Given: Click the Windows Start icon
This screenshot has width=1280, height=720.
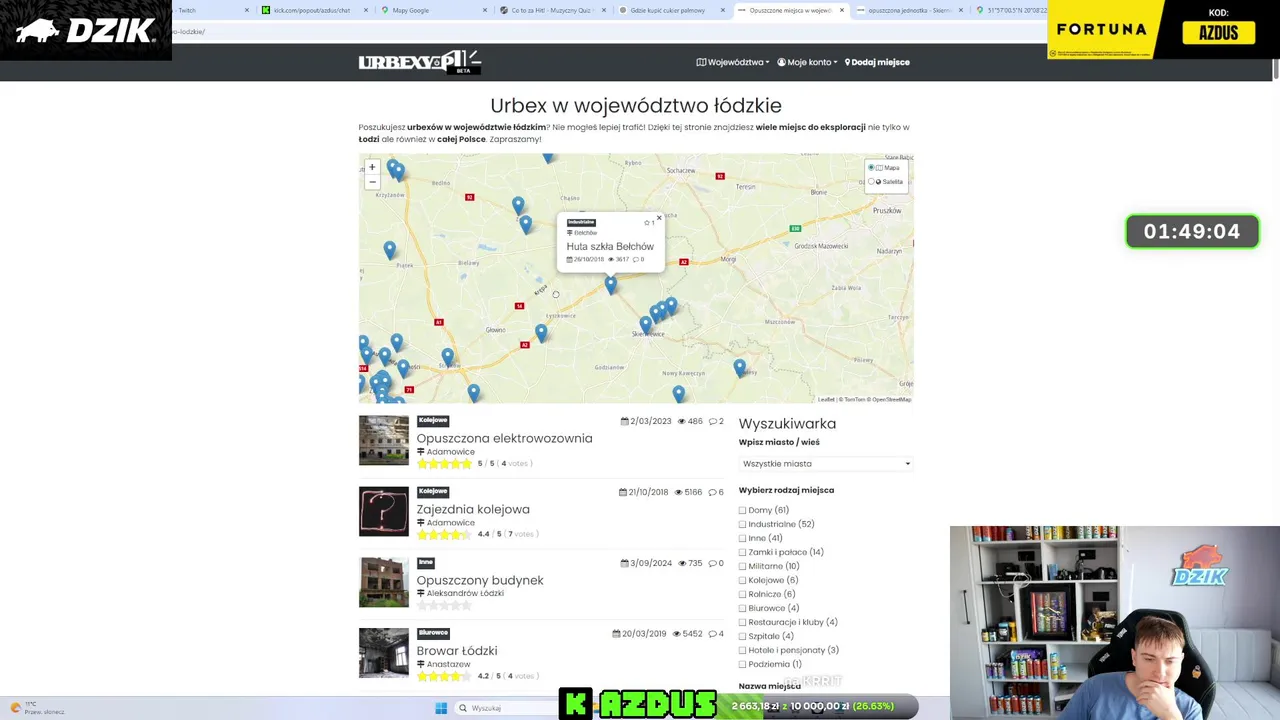Looking at the screenshot, I should pos(441,708).
